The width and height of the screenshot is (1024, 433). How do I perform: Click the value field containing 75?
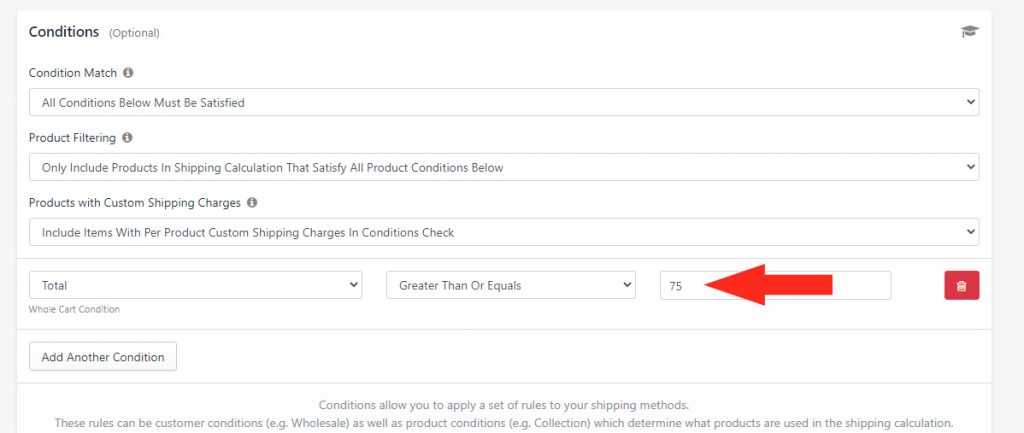[x=775, y=285]
